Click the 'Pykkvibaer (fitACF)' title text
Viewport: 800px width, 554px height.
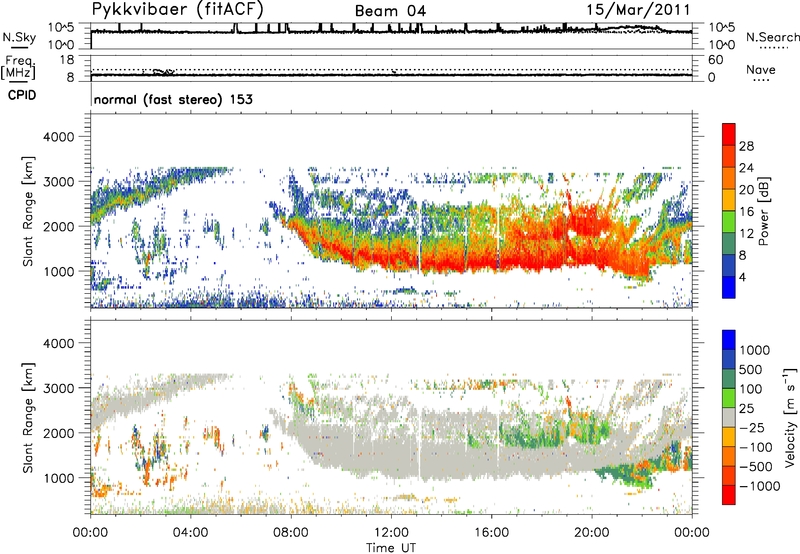[x=177, y=9]
